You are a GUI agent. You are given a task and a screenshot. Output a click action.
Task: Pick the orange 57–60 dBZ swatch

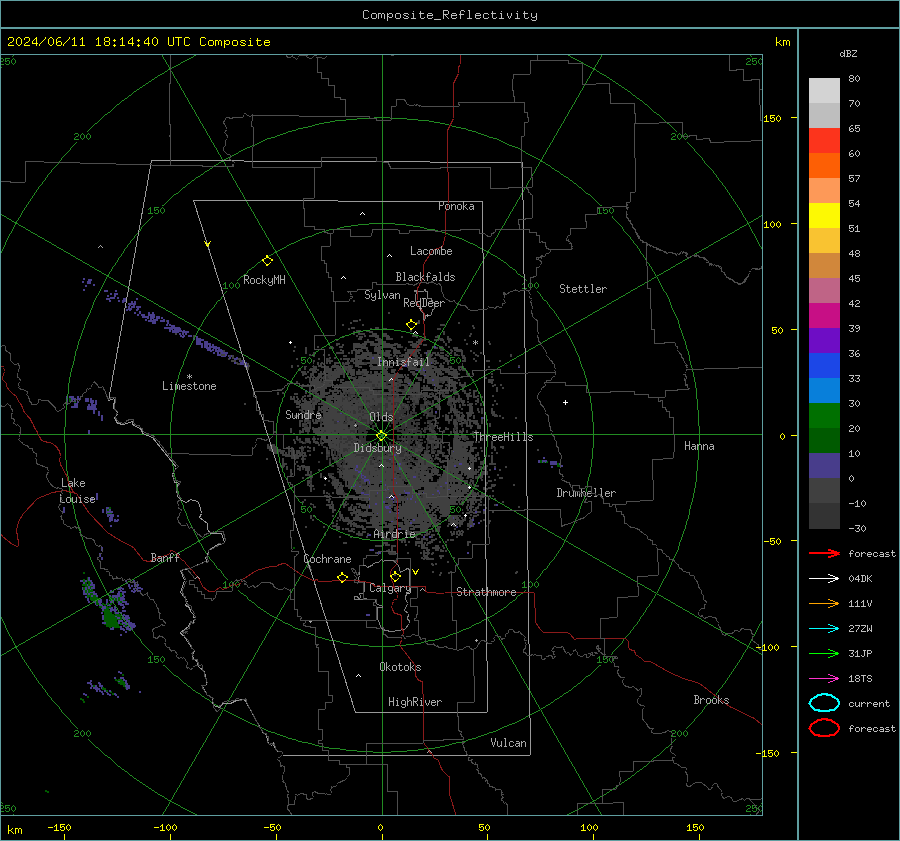click(824, 166)
